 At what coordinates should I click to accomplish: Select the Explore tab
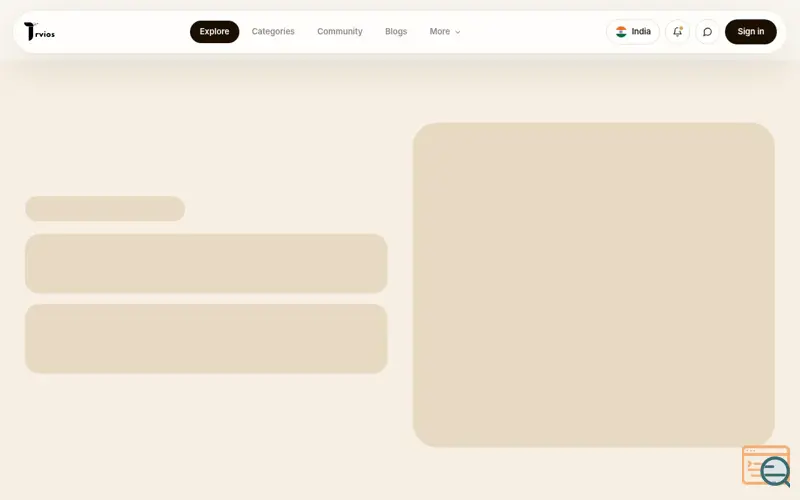coord(214,32)
